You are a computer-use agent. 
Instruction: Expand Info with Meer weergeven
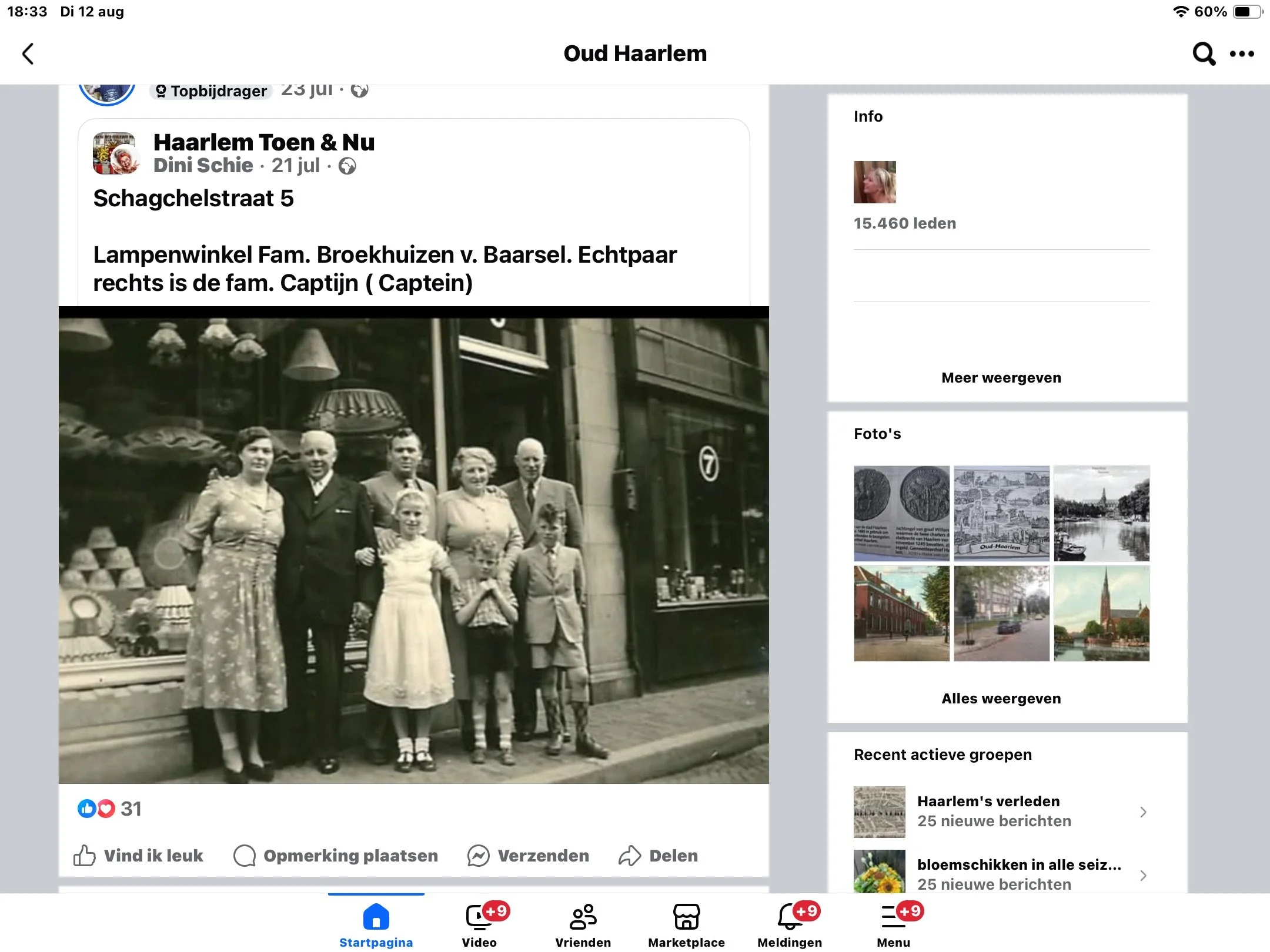click(1001, 377)
